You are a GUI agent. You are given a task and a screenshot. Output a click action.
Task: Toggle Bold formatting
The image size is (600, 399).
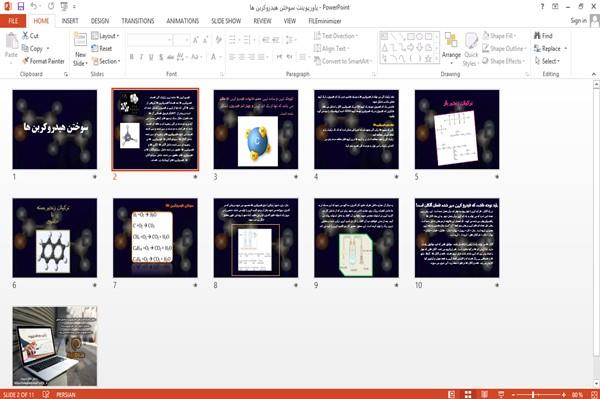click(132, 57)
